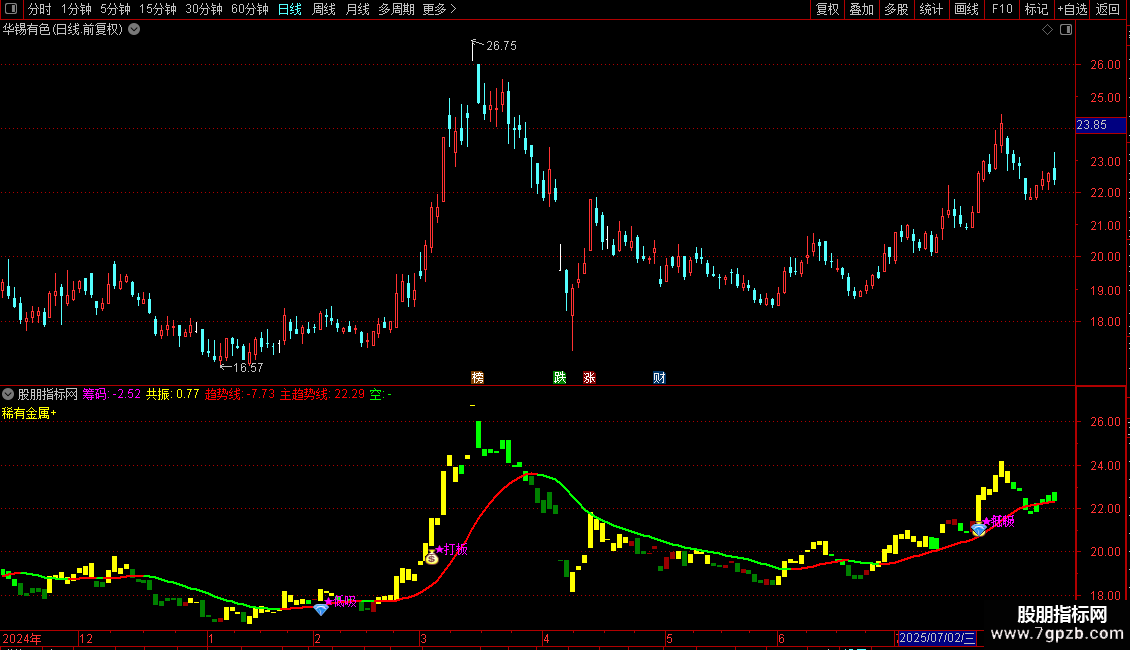Viewport: 1130px width, 650px height.
Task: Open F10 company info
Action: click(1002, 9)
